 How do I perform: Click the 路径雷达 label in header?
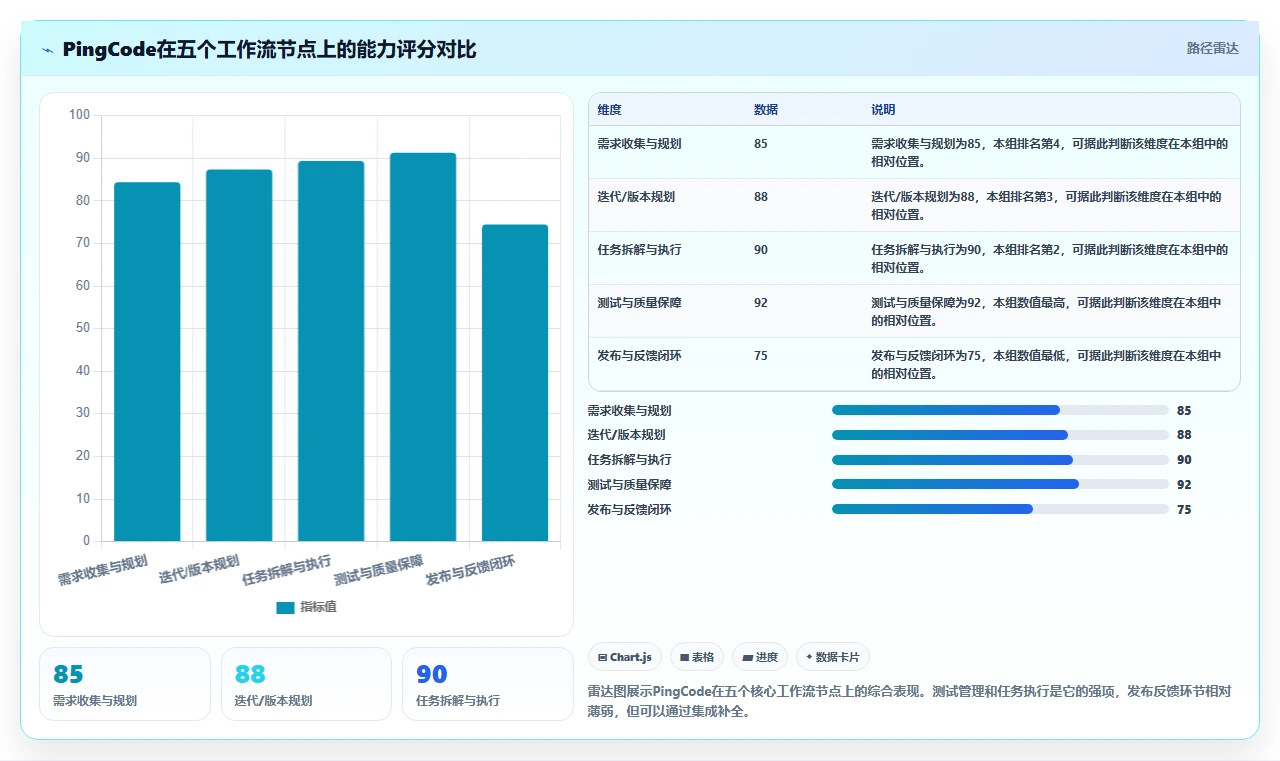1212,48
